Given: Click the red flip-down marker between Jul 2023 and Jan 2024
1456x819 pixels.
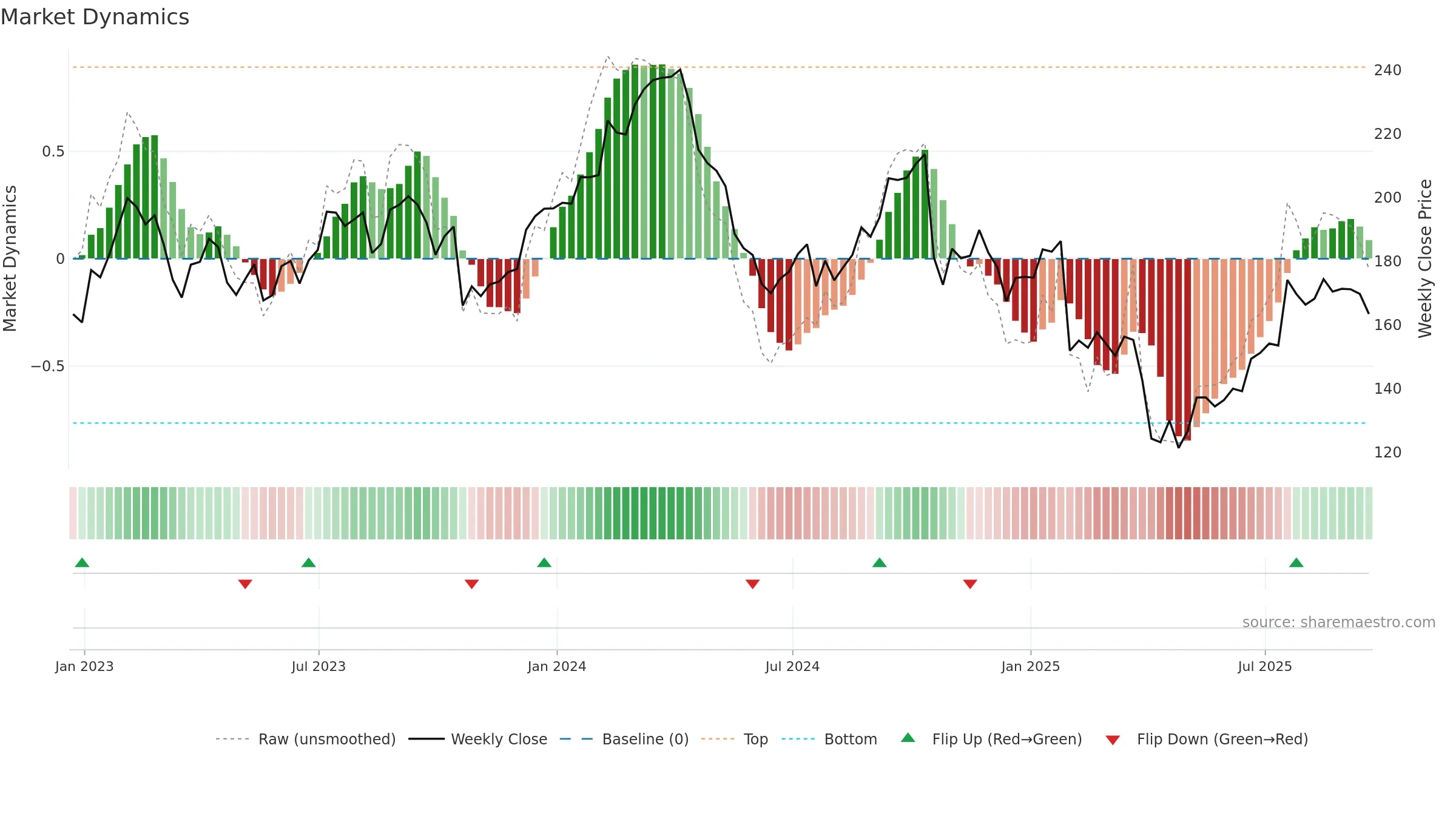Looking at the screenshot, I should pyautogui.click(x=472, y=584).
